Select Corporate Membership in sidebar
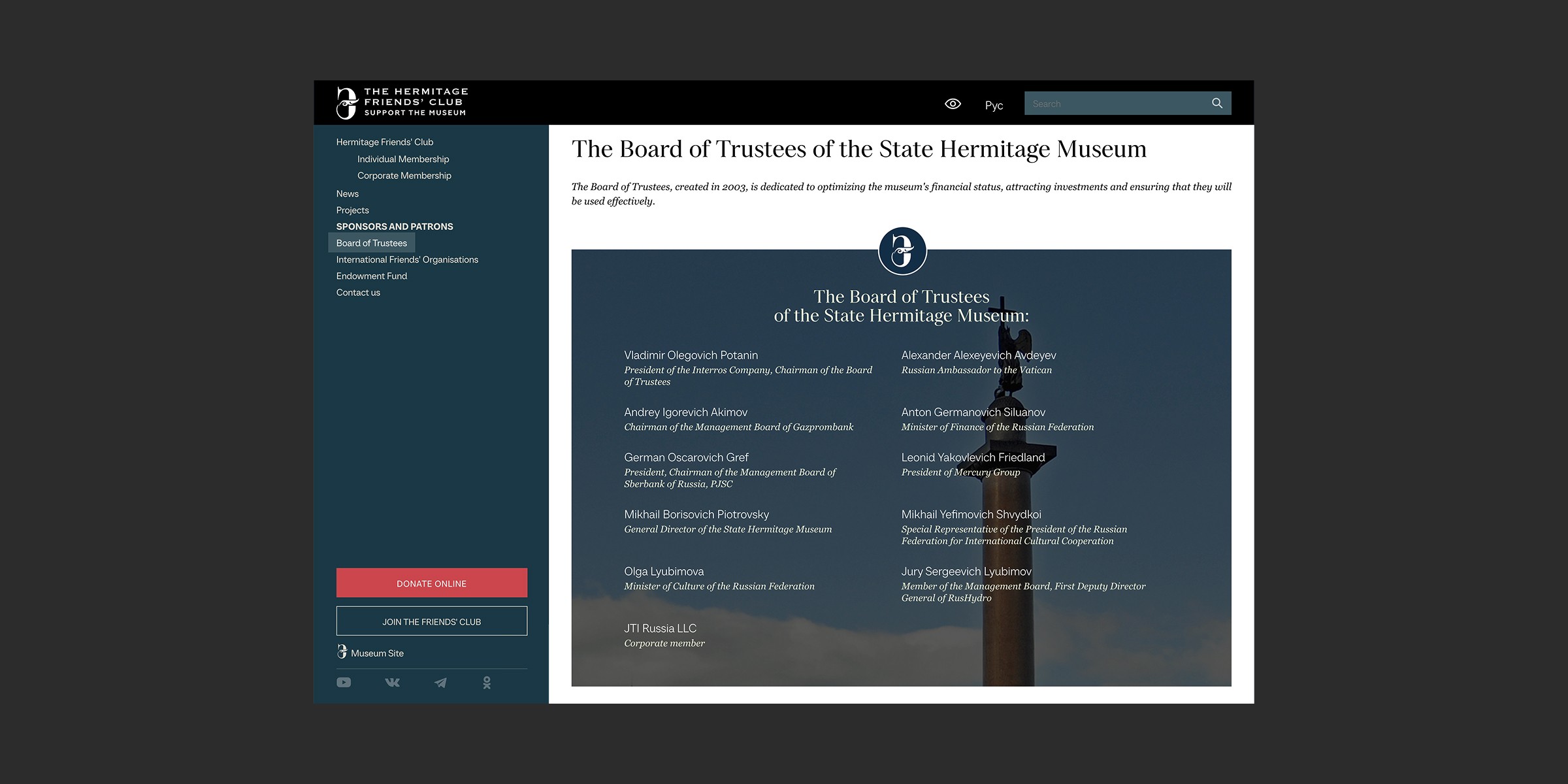The image size is (1568, 784). tap(404, 176)
